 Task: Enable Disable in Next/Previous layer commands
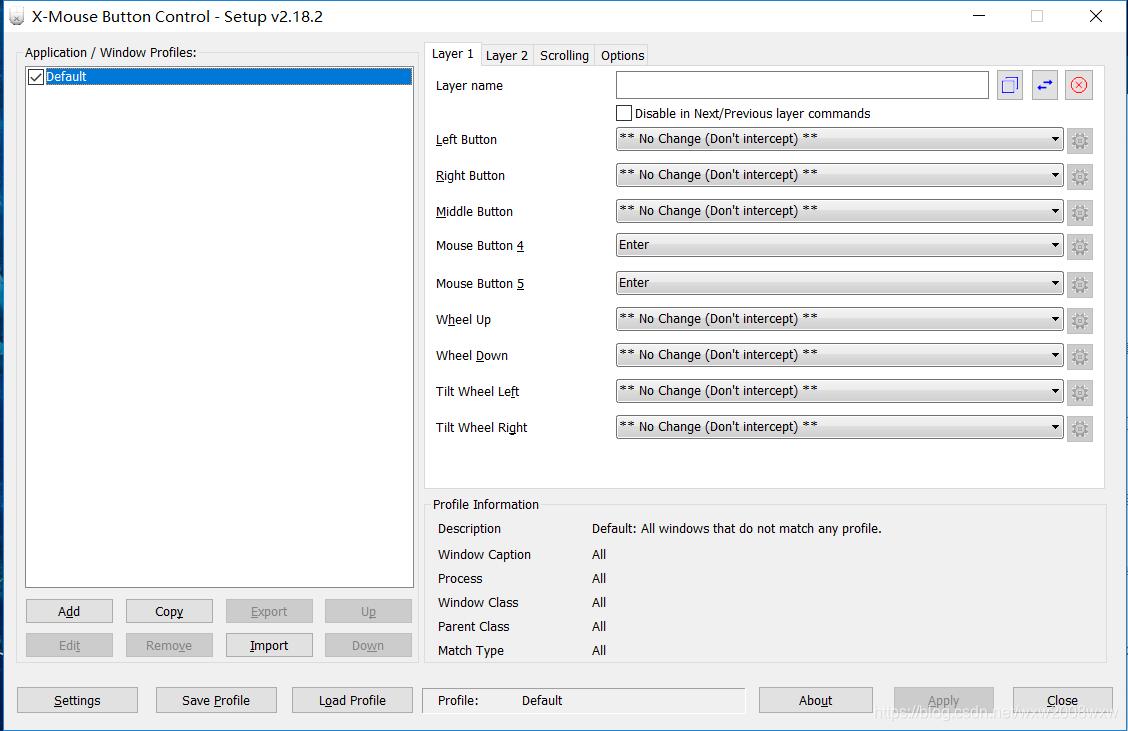click(x=624, y=113)
